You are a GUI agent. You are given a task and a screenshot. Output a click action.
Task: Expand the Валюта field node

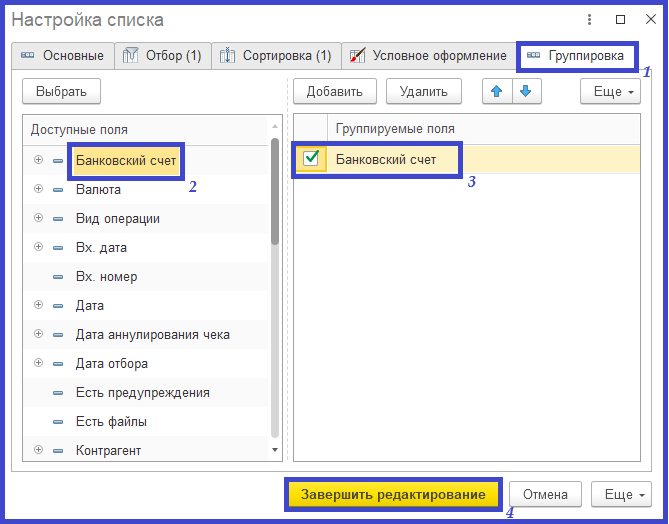click(38, 189)
